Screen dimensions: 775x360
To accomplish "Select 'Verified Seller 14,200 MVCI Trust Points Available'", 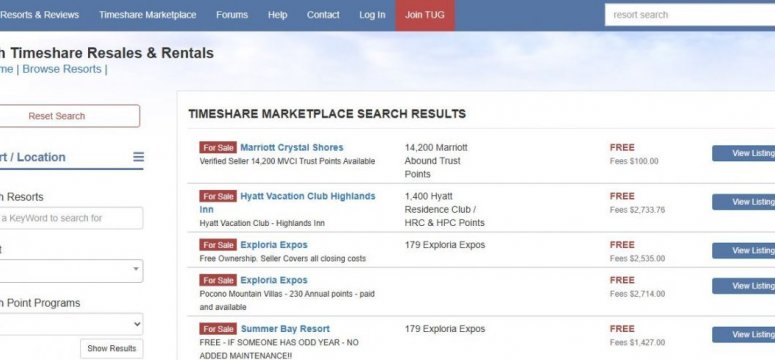I will click(x=287, y=161).
